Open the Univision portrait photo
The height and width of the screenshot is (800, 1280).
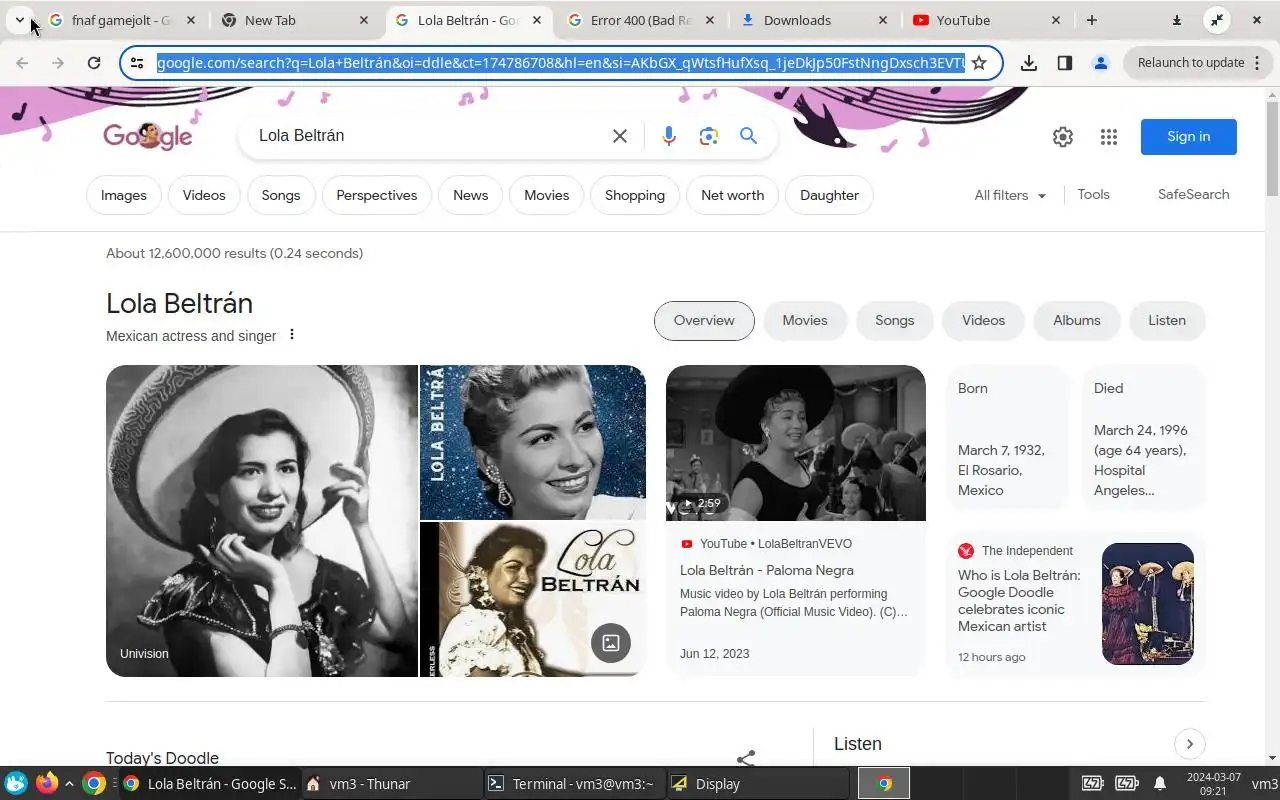[x=262, y=521]
